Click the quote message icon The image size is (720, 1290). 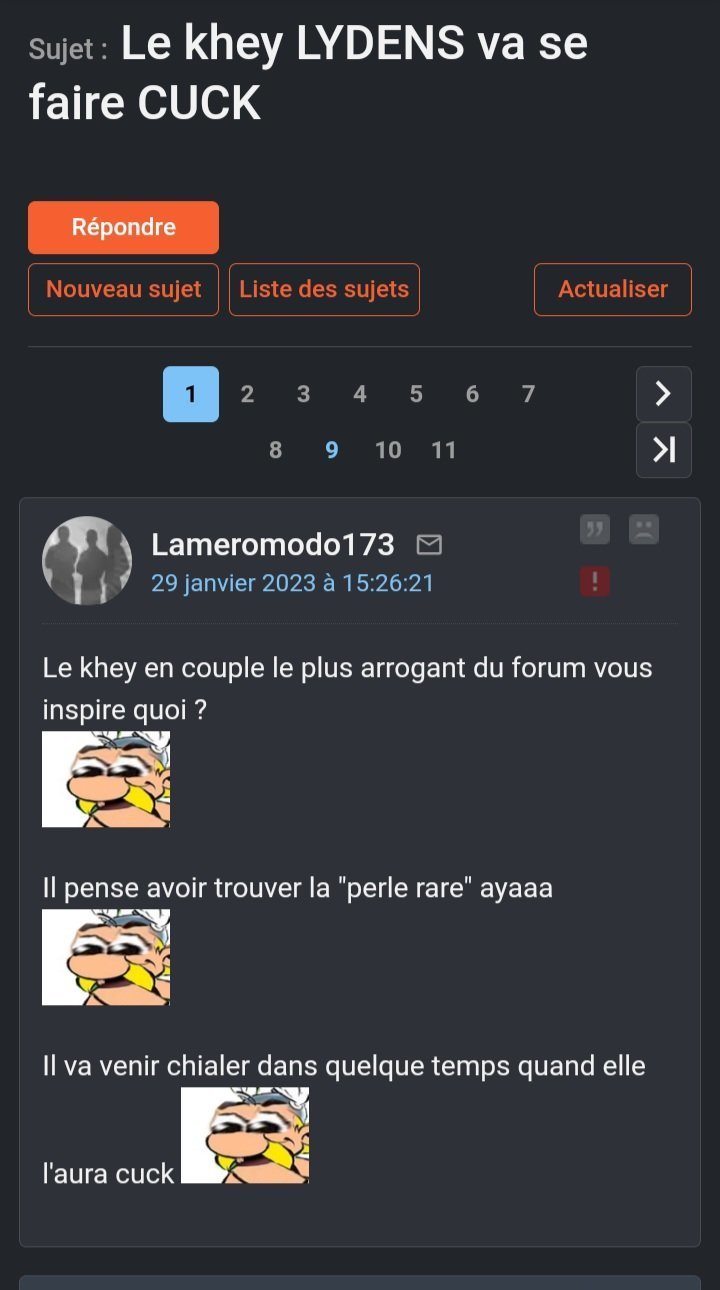click(x=595, y=530)
